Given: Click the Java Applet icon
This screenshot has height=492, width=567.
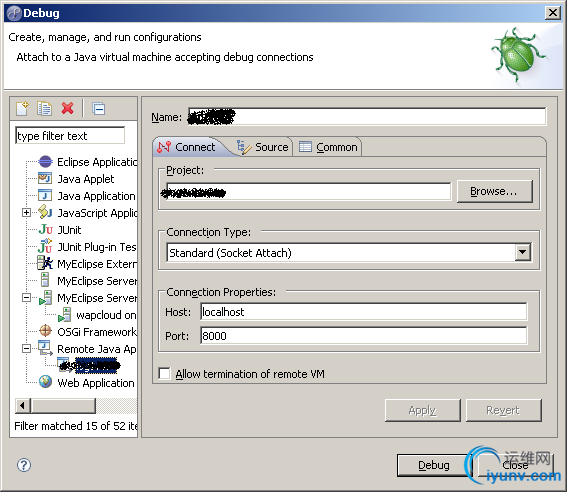Looking at the screenshot, I should (x=45, y=179).
